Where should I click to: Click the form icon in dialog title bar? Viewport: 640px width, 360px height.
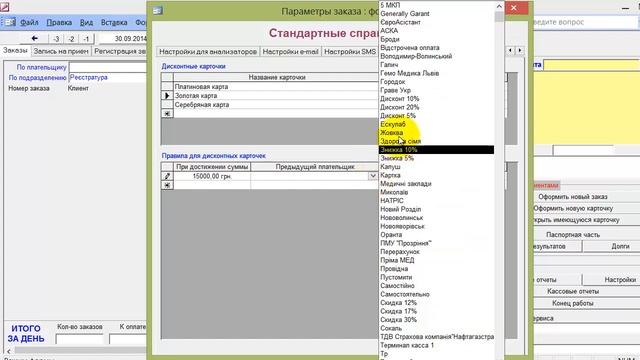[158, 11]
